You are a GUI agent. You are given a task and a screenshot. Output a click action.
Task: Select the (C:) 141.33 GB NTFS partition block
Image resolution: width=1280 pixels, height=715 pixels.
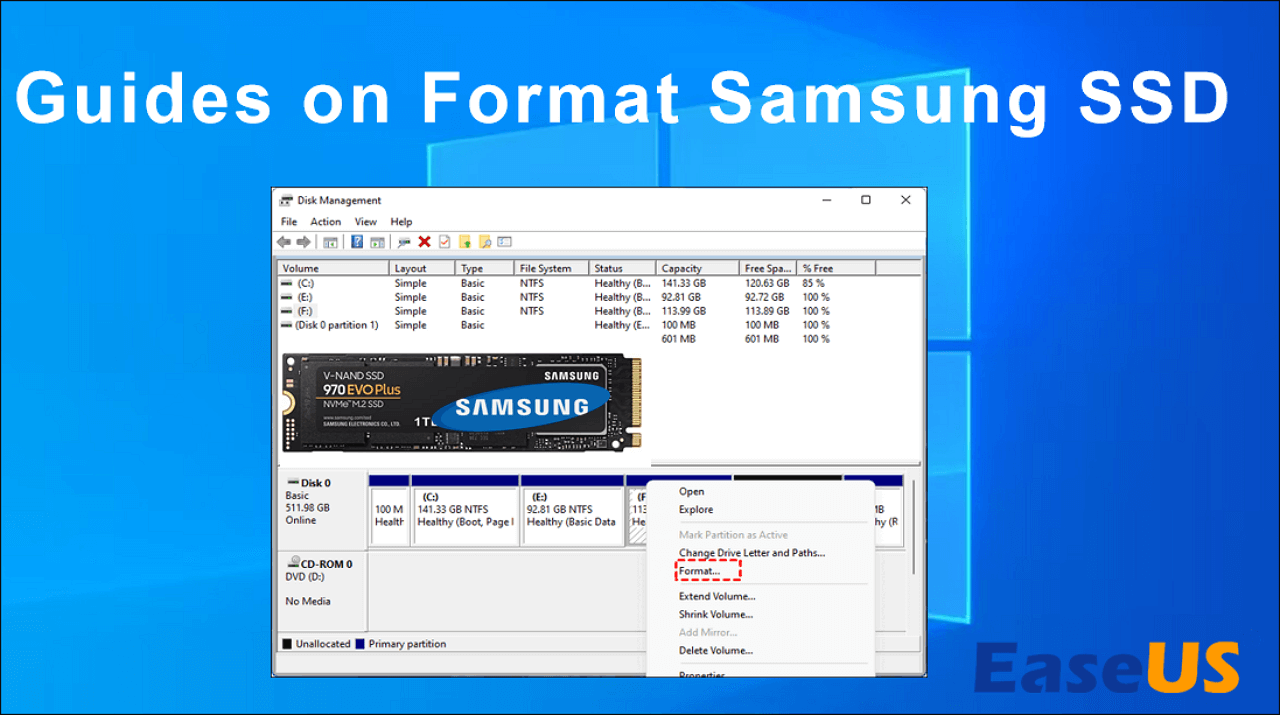click(x=465, y=511)
